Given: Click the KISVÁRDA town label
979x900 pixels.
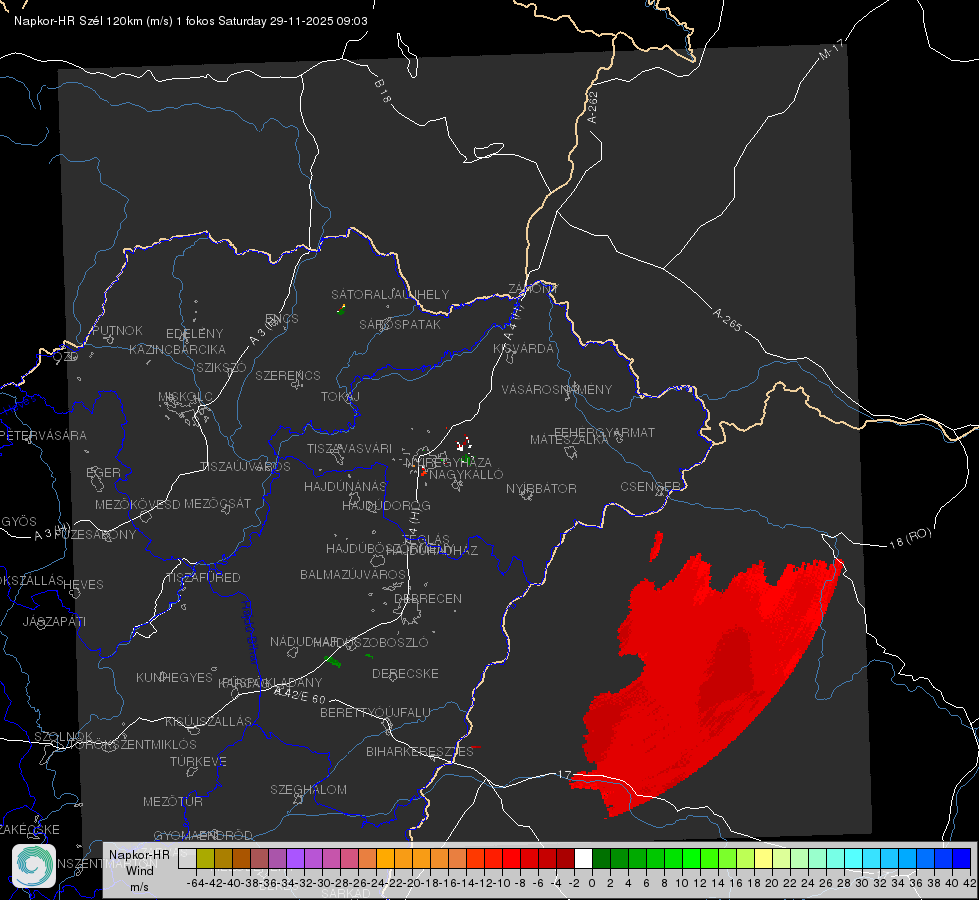Looking at the screenshot, I should (524, 349).
